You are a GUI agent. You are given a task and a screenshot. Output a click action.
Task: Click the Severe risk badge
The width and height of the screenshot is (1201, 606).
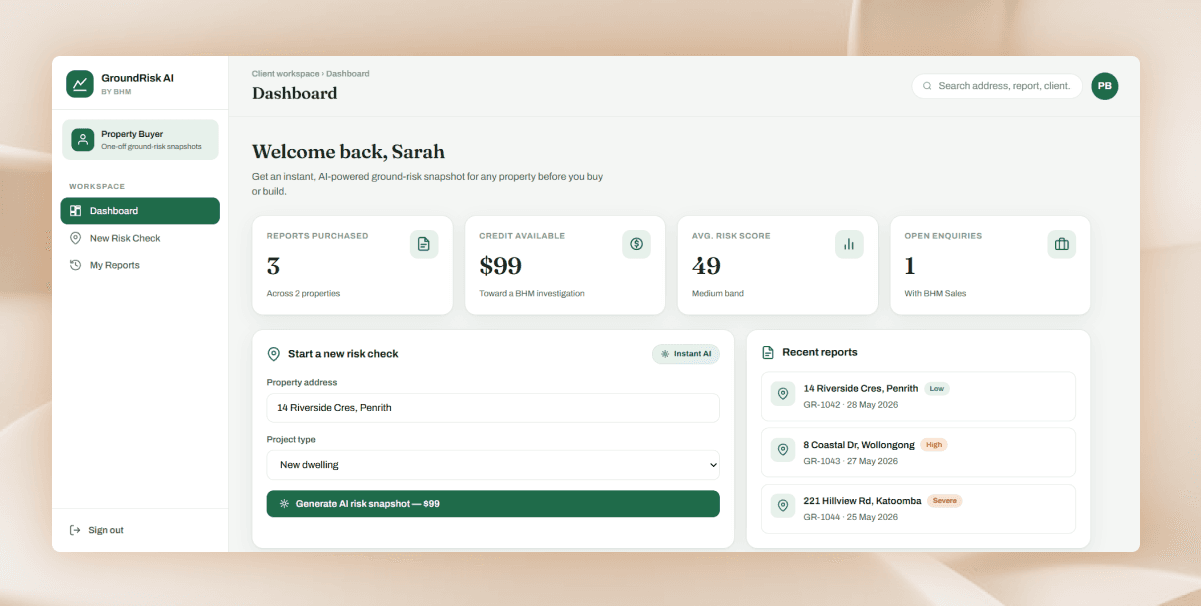pyautogui.click(x=945, y=500)
